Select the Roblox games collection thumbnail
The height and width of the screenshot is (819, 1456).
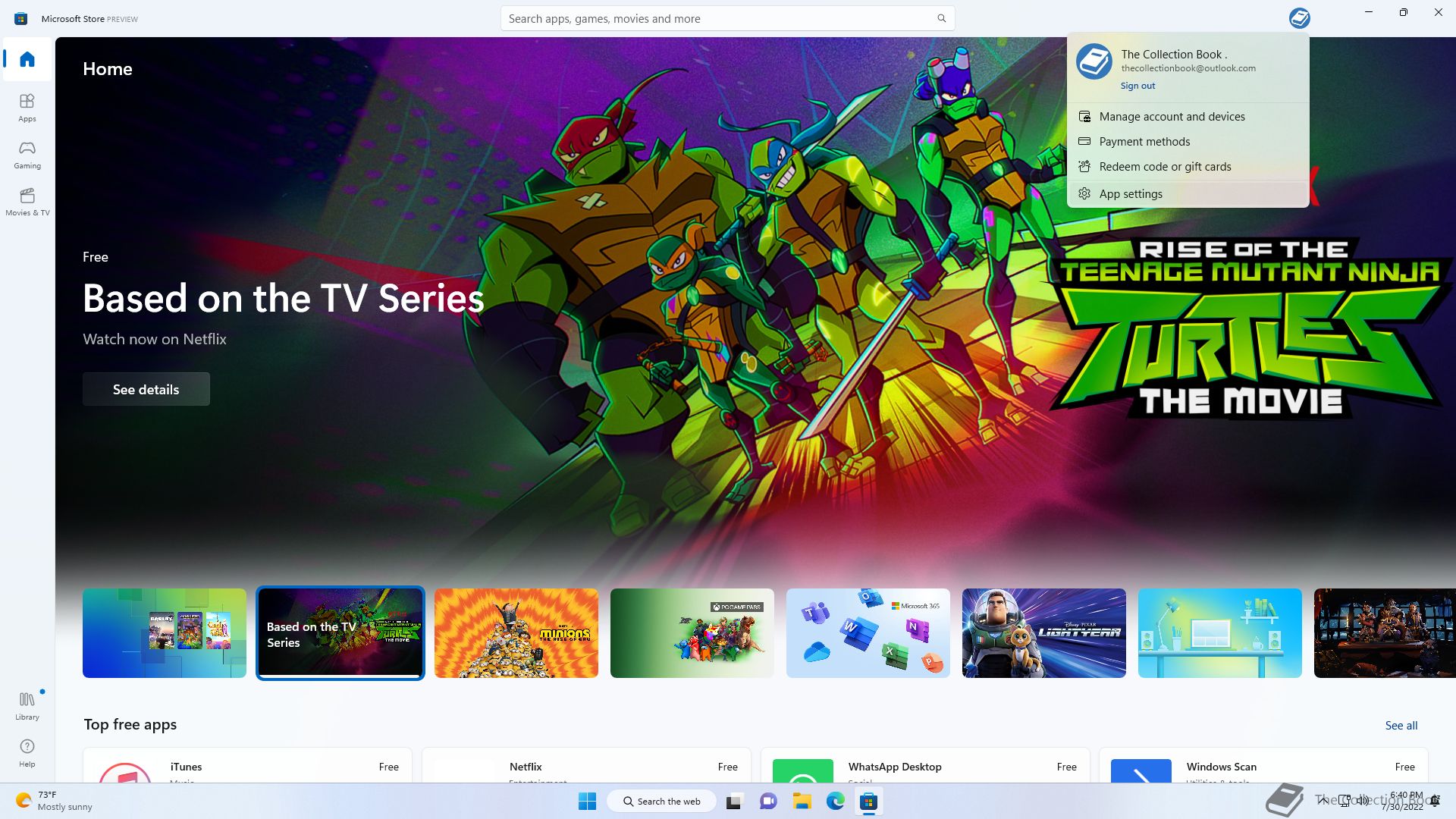(x=165, y=633)
